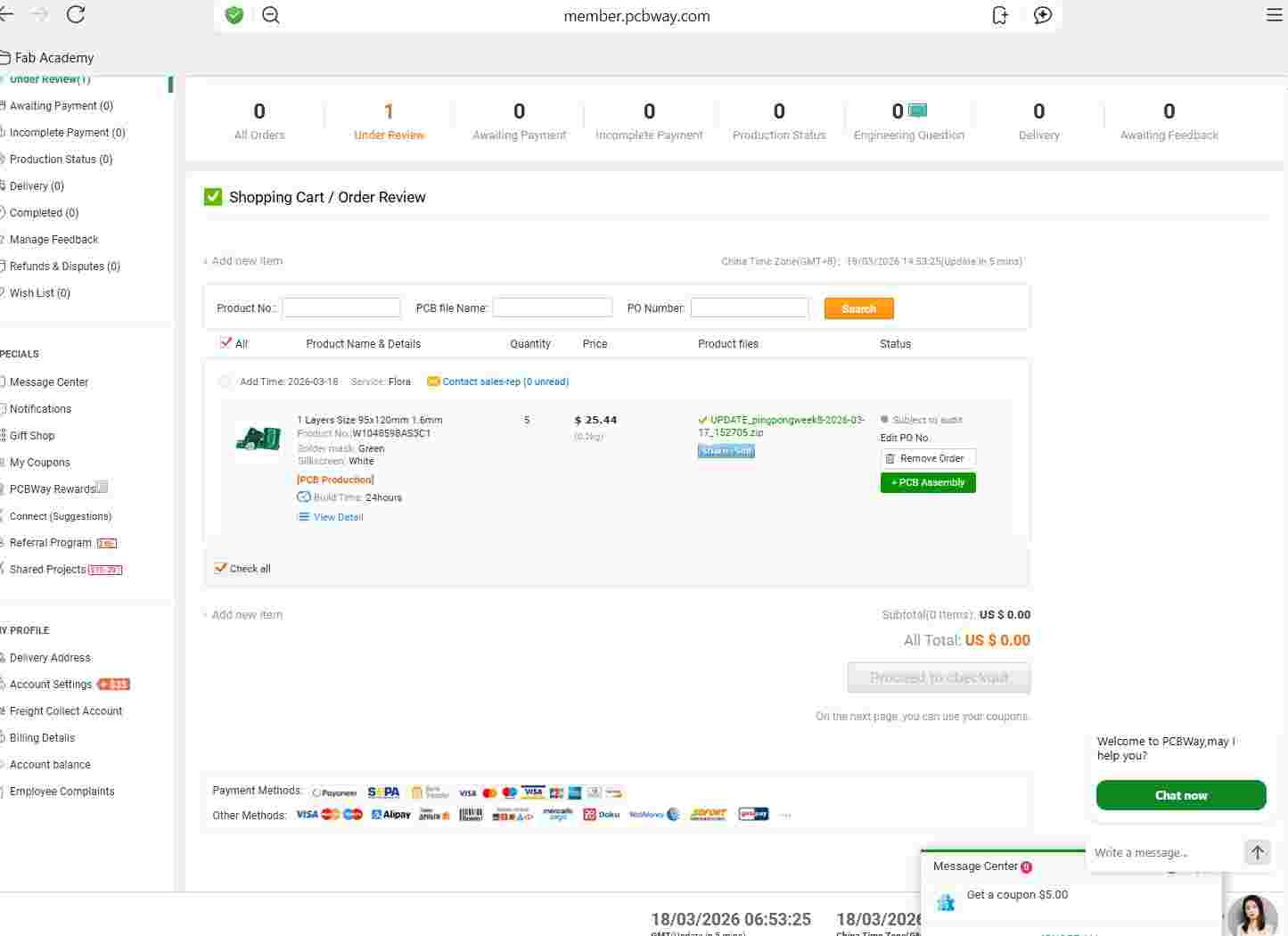Screen dimensions: 1288x936
Task: Open Referral Program in the sidebar
Action: pos(51,543)
